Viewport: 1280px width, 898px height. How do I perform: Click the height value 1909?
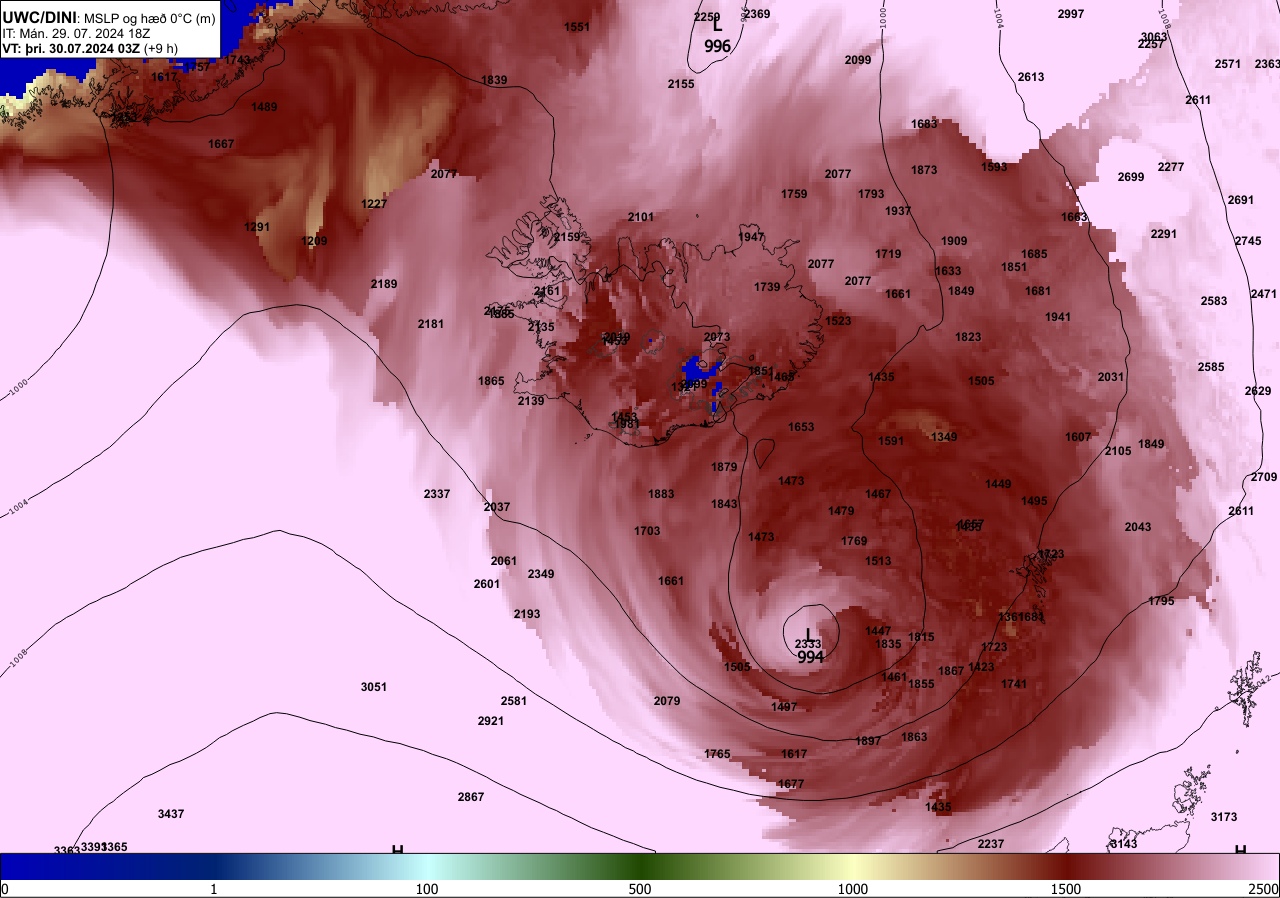[x=954, y=241]
